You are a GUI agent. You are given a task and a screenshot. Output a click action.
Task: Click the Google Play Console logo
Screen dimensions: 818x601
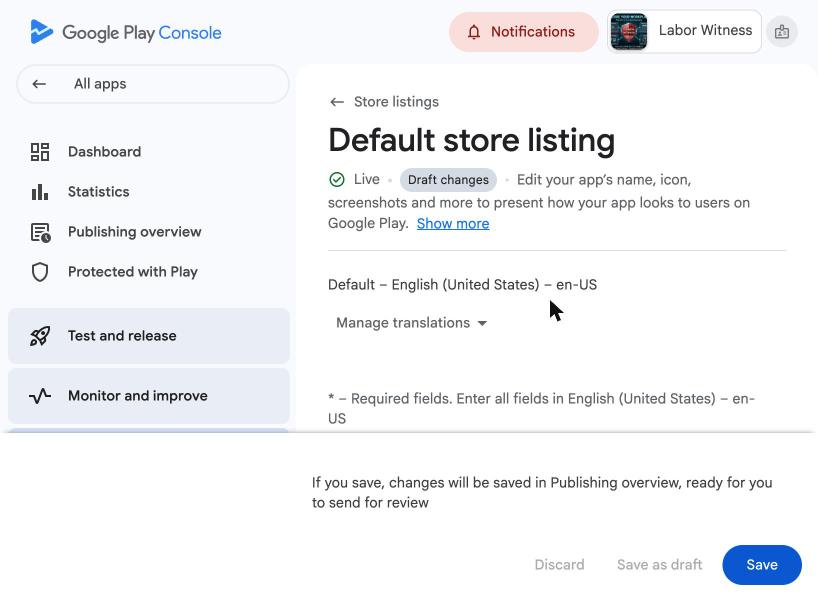click(126, 32)
